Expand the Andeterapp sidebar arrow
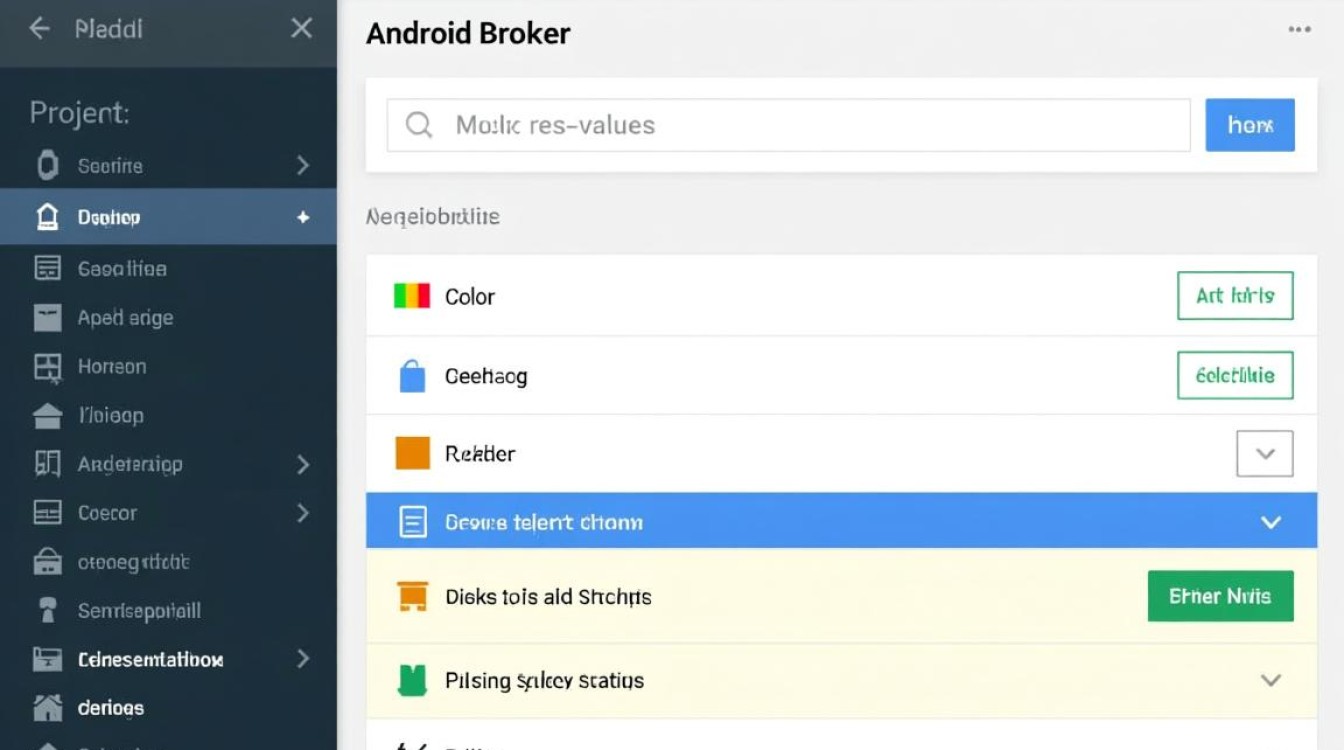Viewport: 1344px width, 750px height. click(x=303, y=464)
